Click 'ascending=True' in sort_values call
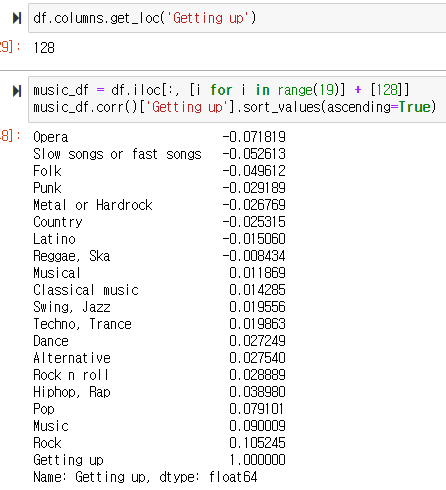The image size is (446, 490). 378,107
